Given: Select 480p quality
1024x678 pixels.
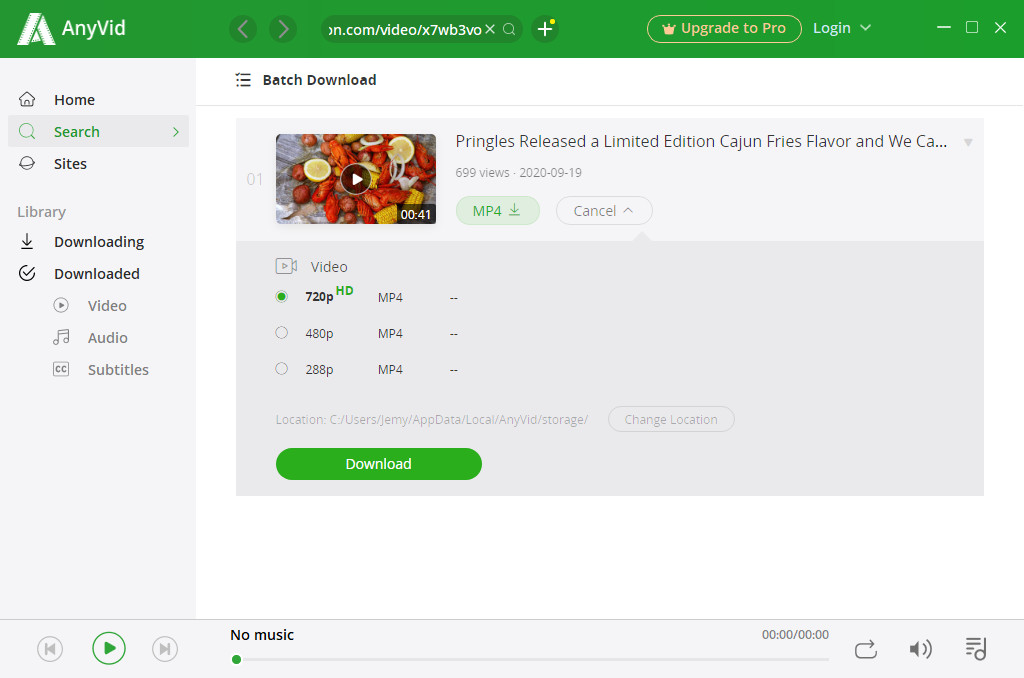Looking at the screenshot, I should point(281,332).
